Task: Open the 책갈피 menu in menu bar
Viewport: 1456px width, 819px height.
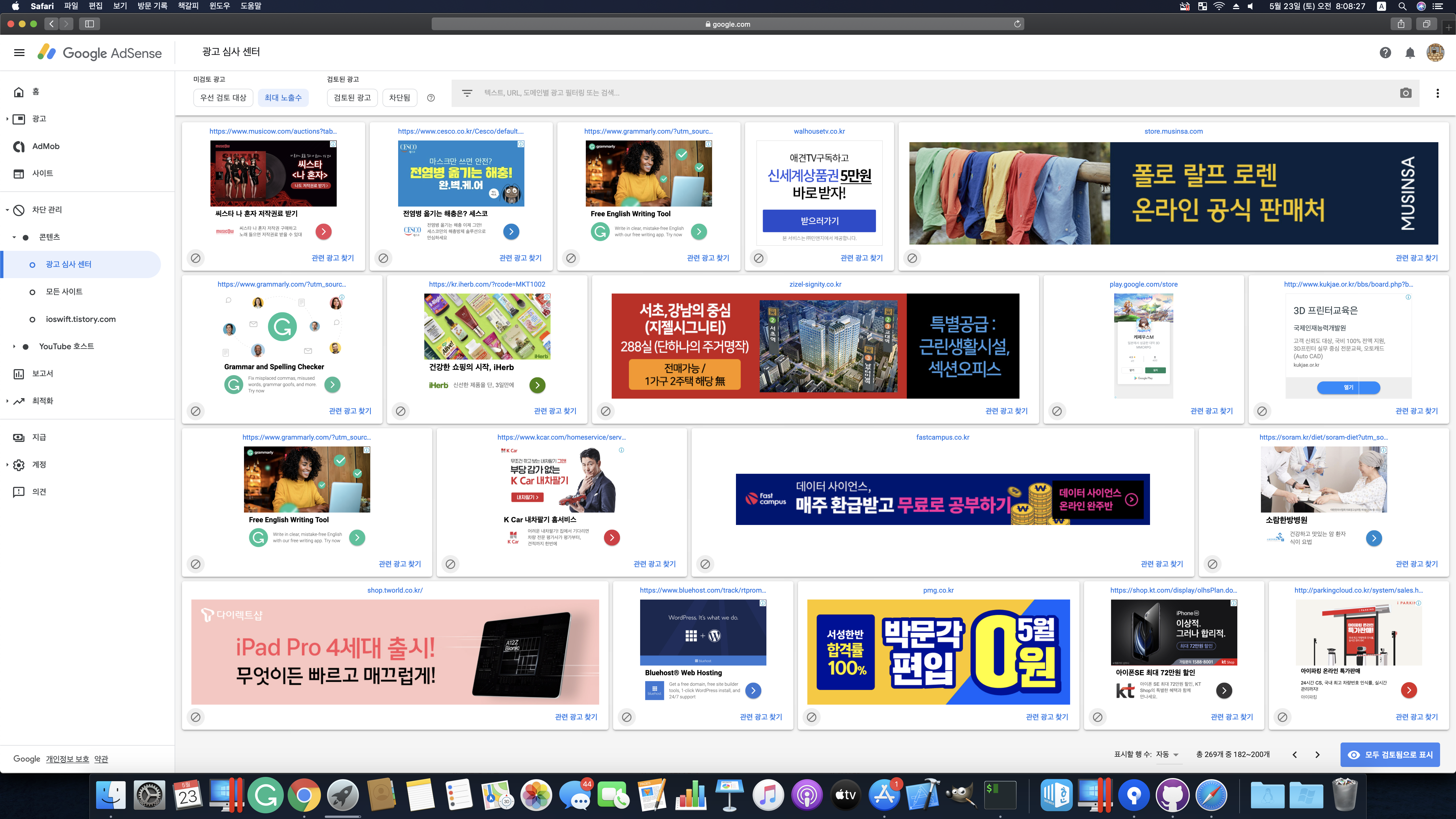Action: 188,6
